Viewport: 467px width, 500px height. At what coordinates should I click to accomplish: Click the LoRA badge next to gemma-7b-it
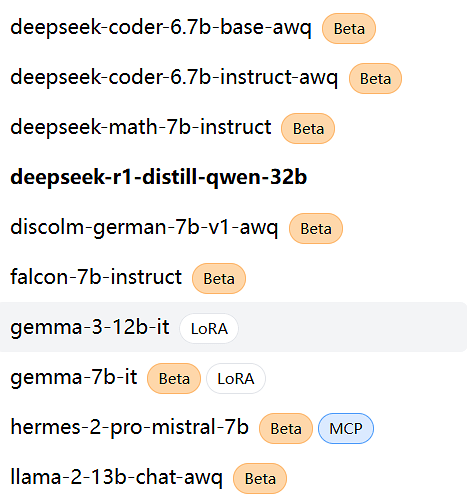tap(236, 379)
